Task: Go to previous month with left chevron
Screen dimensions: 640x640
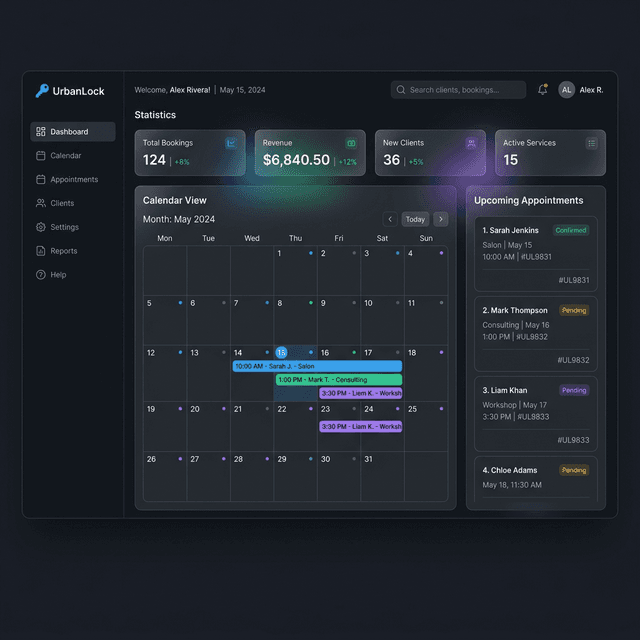Action: pyautogui.click(x=390, y=219)
